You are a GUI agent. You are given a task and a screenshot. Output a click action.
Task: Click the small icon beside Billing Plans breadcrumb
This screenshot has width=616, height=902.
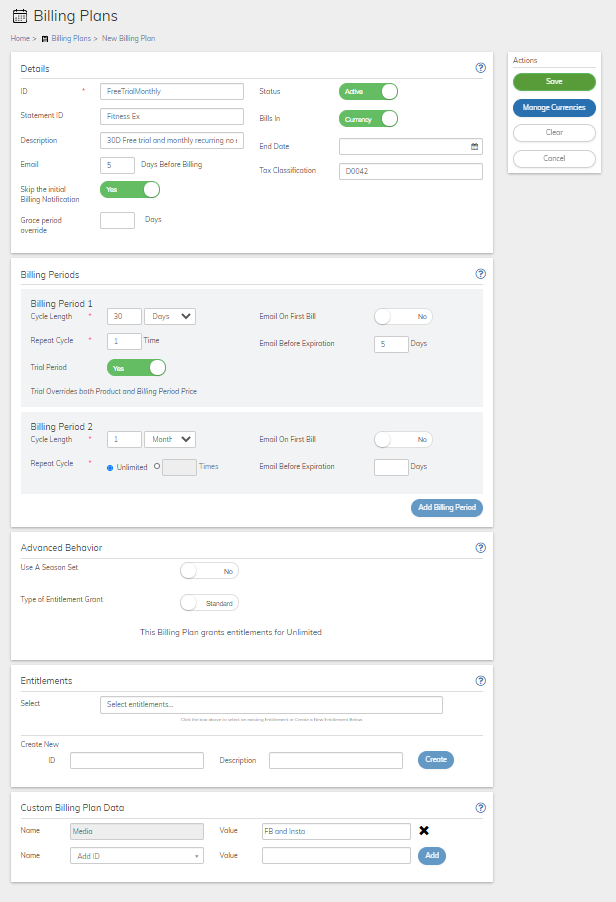(45, 39)
